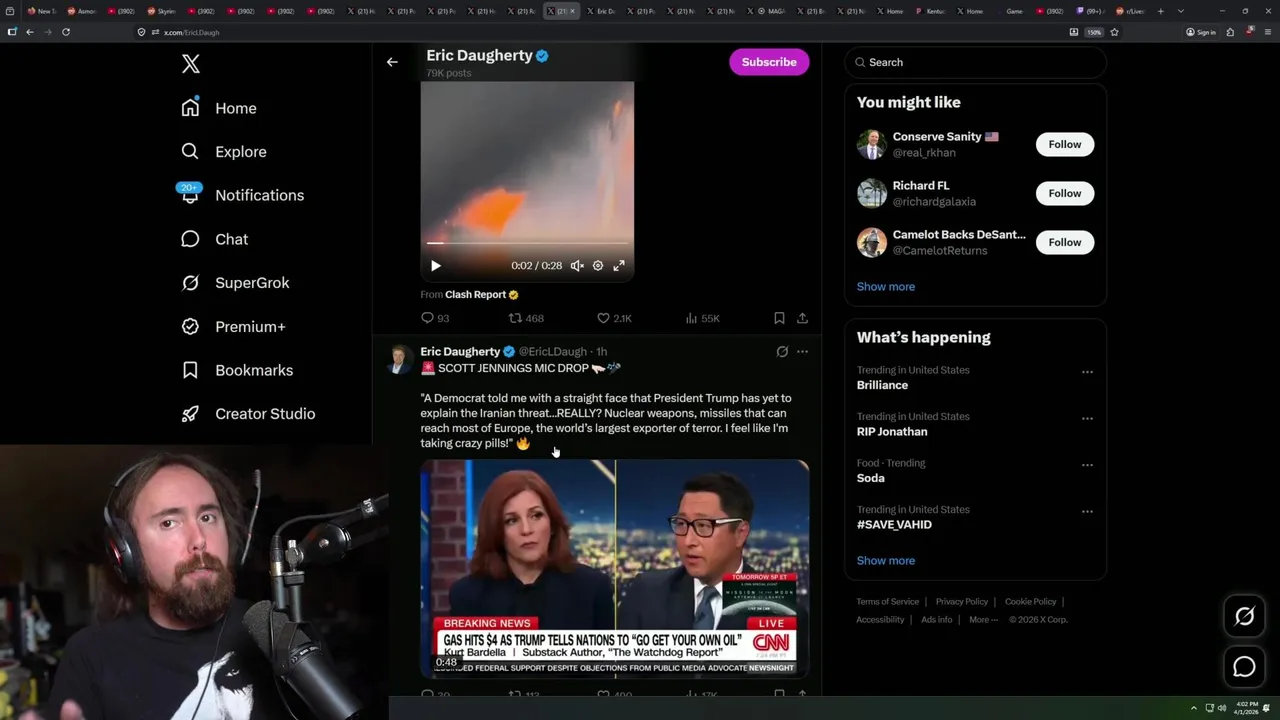Open SuperGrok in the sidebar

coord(235,283)
